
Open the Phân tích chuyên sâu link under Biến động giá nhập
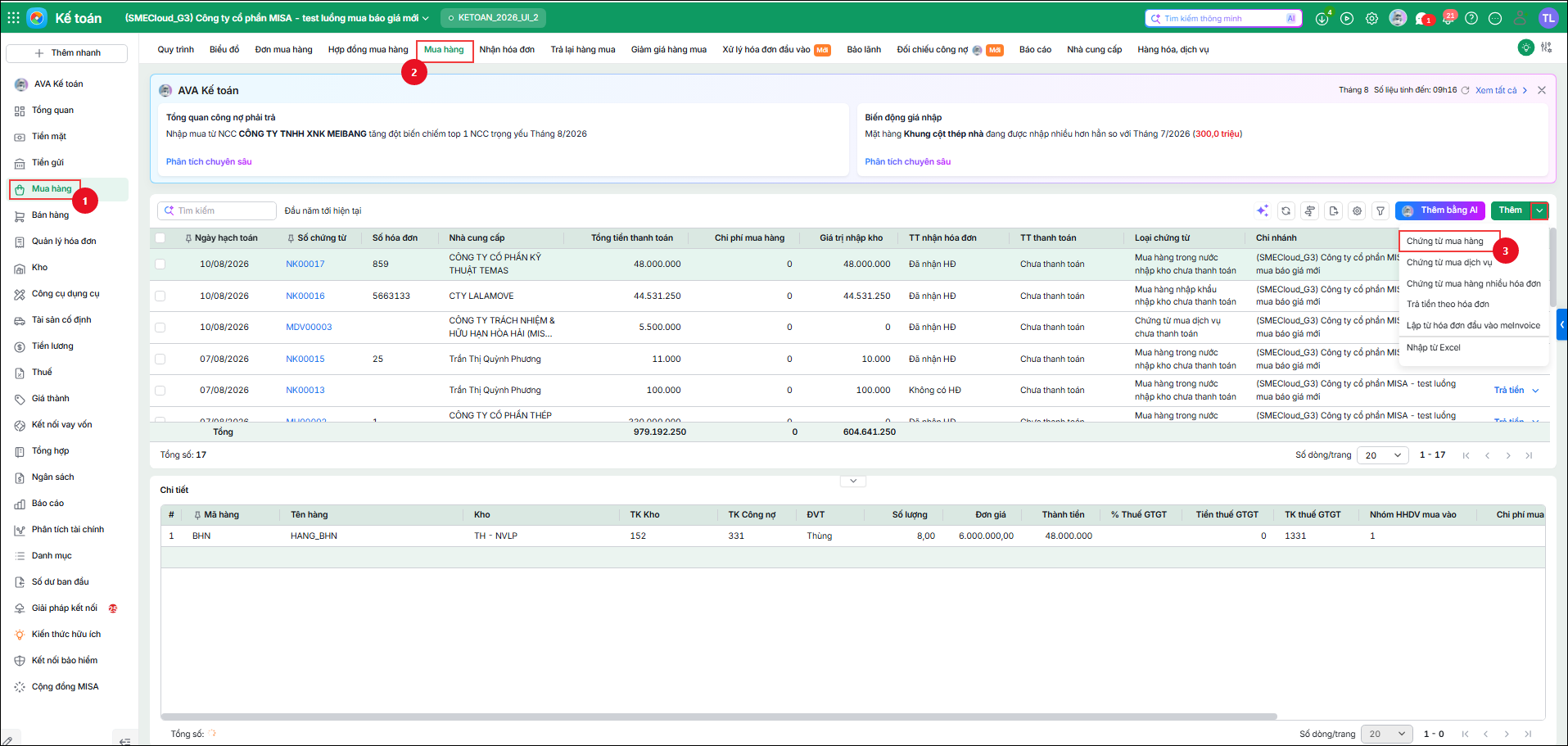coord(907,162)
